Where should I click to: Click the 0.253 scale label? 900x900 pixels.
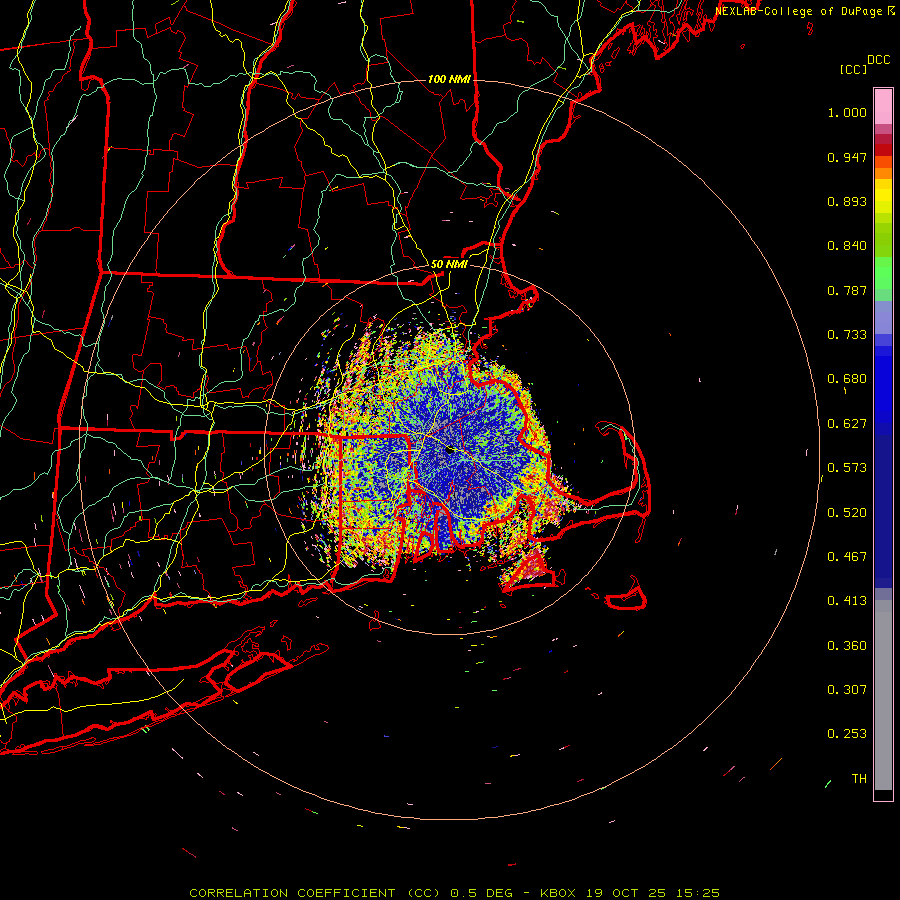click(x=847, y=734)
